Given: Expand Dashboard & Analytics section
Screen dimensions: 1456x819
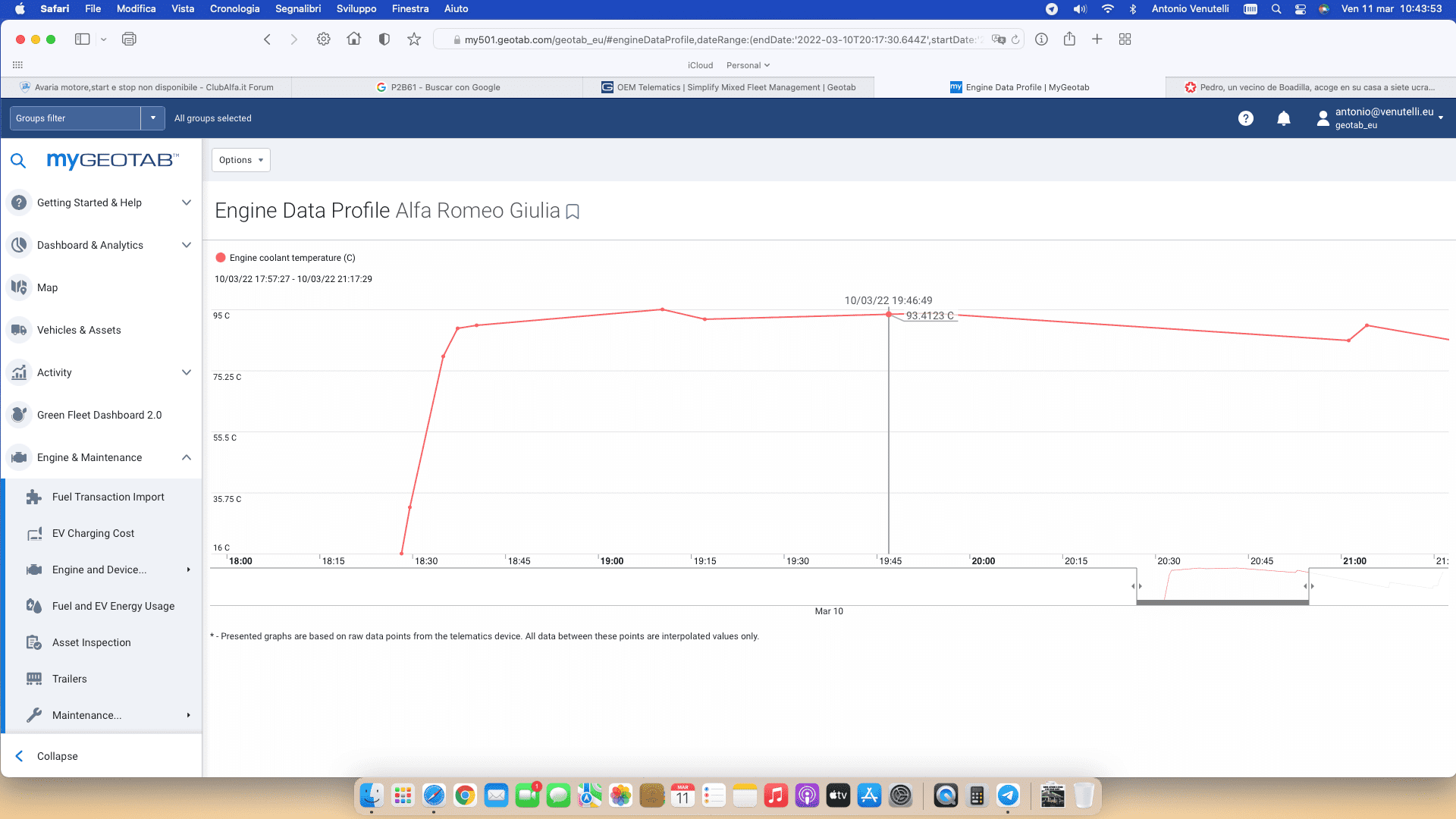Looking at the screenshot, I should coord(187,245).
